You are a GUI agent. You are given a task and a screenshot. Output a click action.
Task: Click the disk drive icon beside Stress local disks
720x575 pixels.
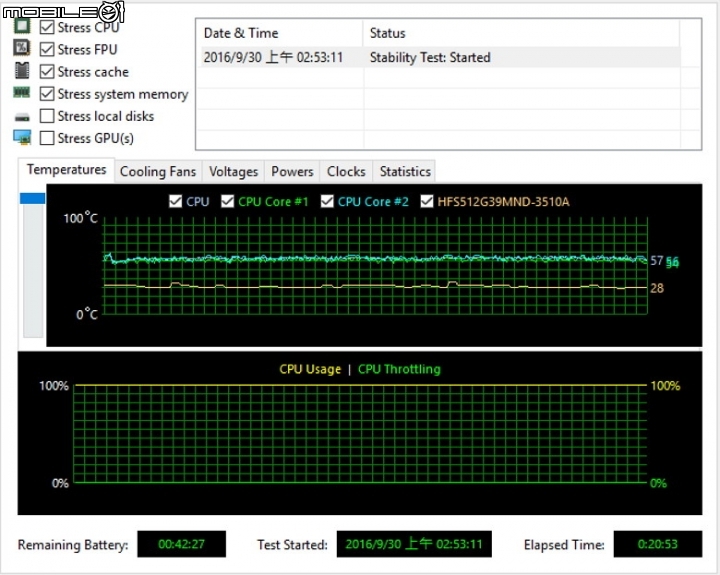point(22,117)
